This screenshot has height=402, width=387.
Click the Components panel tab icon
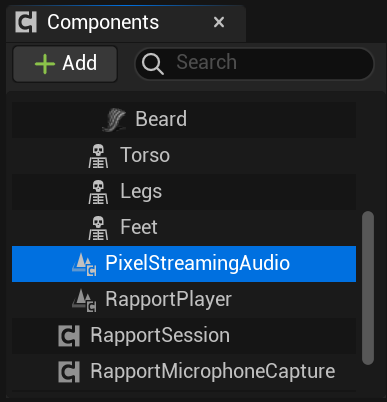(x=26, y=22)
